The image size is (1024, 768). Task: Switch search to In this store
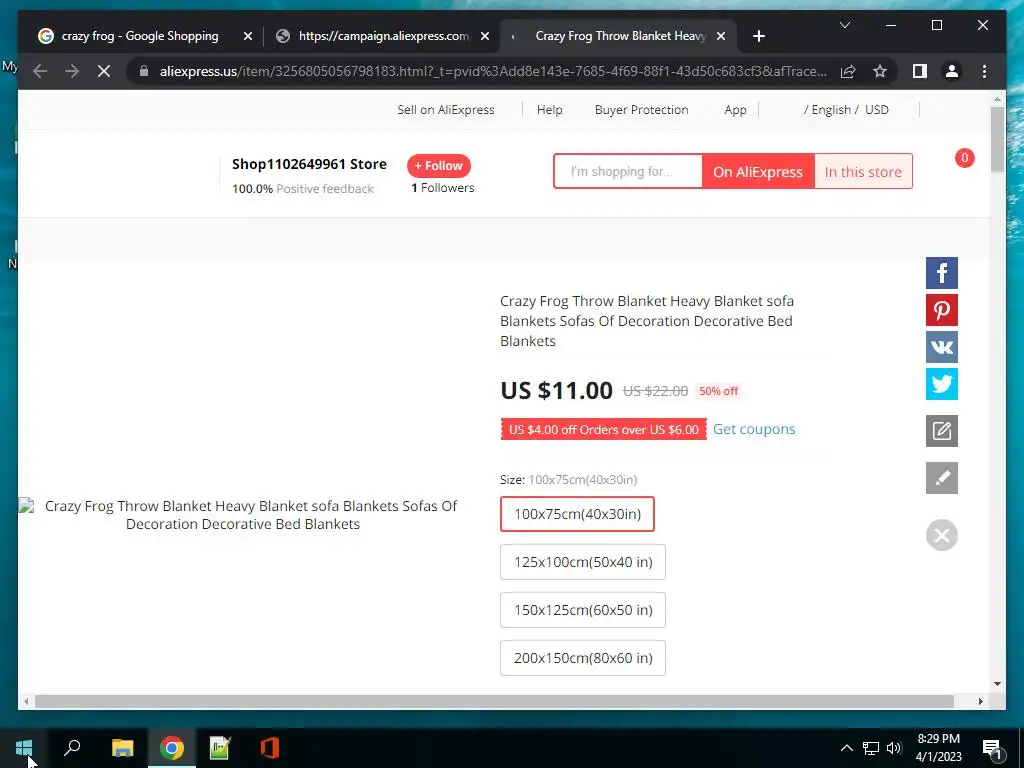pyautogui.click(x=863, y=172)
